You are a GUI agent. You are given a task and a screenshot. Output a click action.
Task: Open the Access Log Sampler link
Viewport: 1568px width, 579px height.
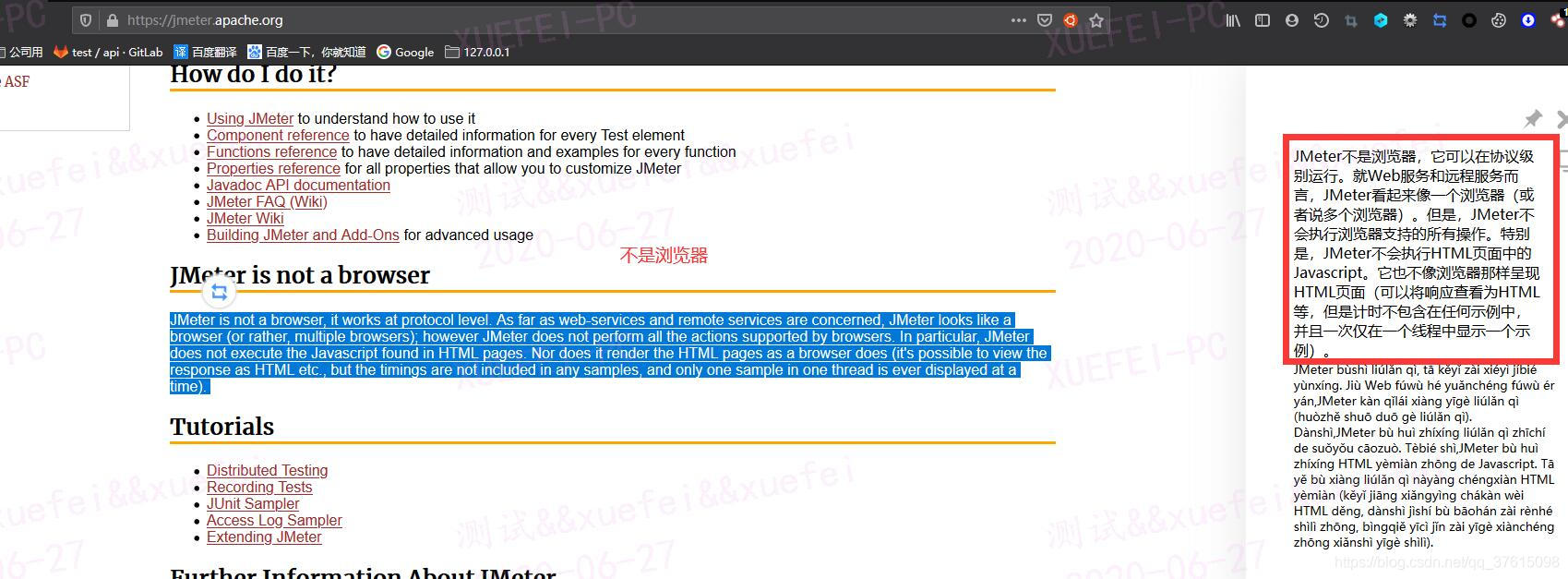coord(274,520)
